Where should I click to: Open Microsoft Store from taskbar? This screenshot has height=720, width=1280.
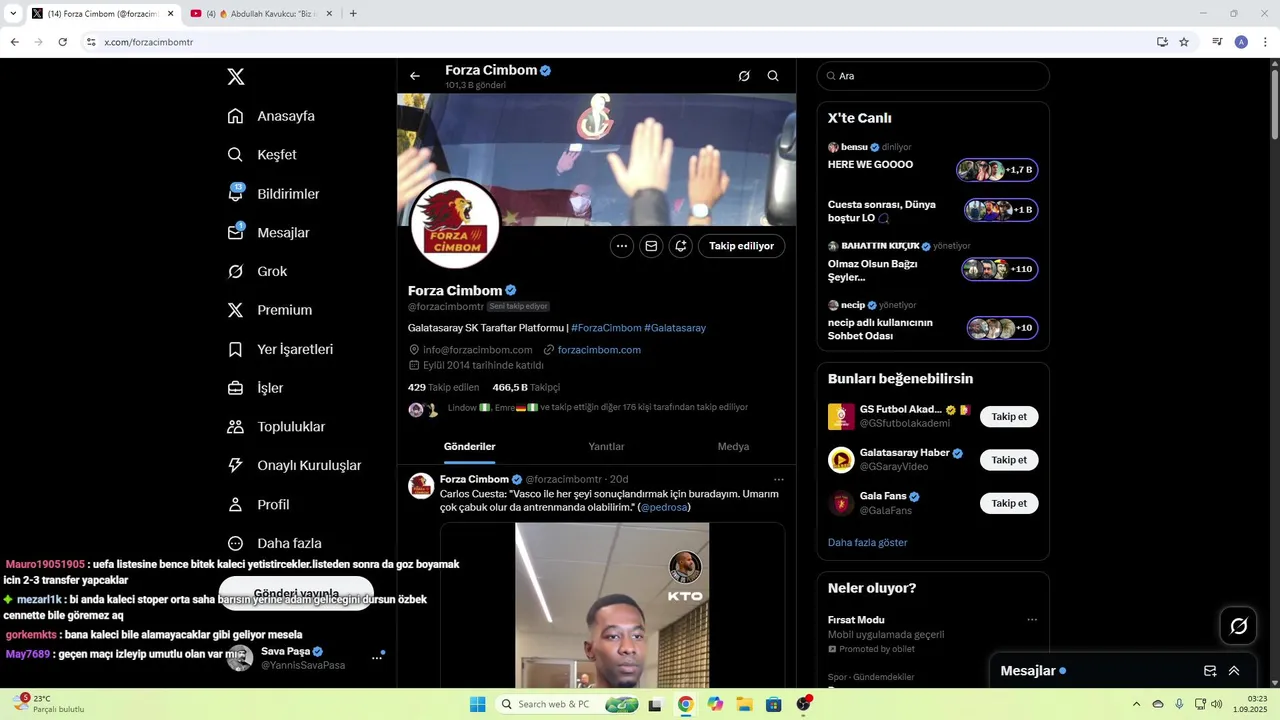(x=773, y=704)
